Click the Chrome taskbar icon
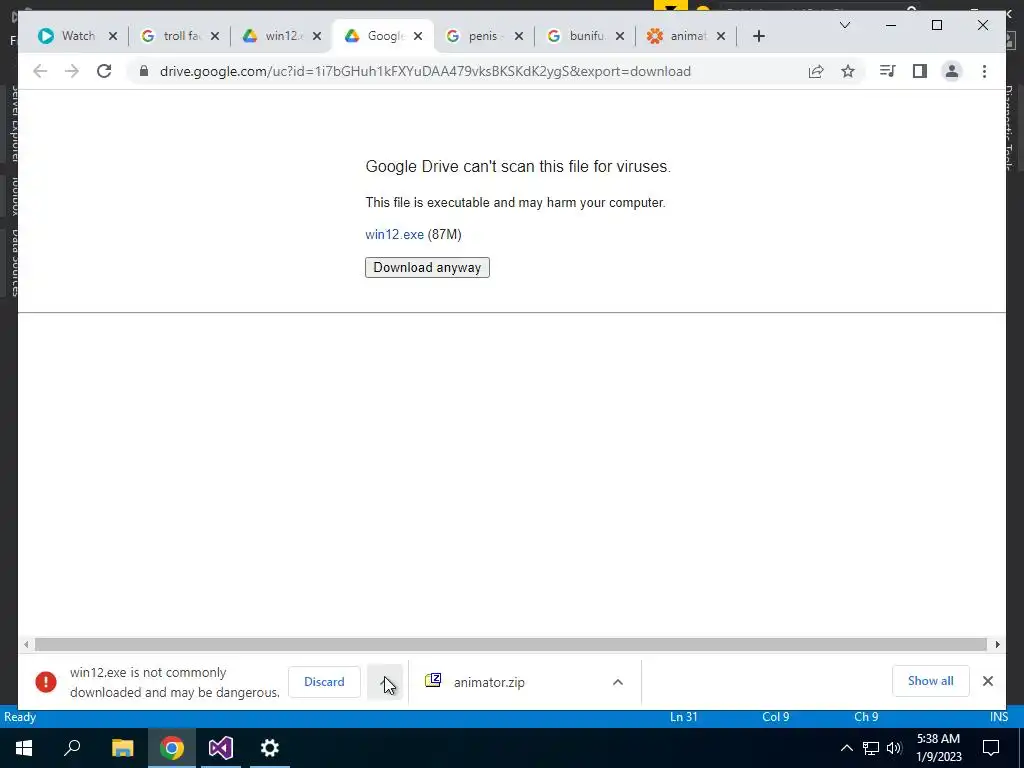 click(x=172, y=748)
